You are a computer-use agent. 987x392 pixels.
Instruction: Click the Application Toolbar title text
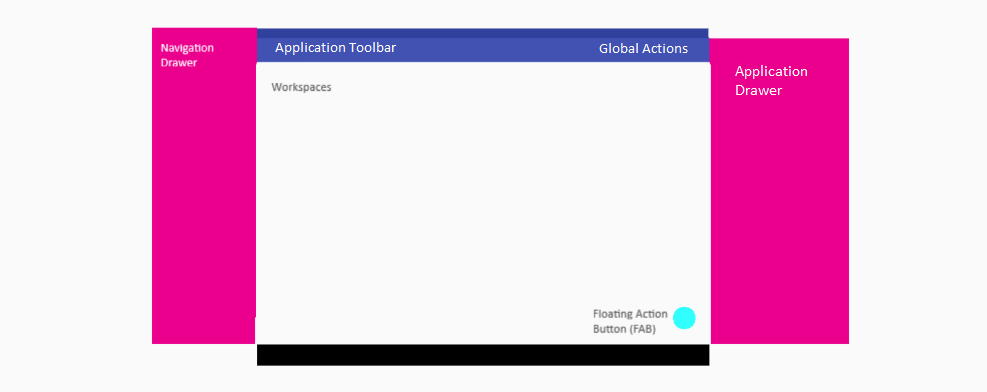pyautogui.click(x=336, y=48)
